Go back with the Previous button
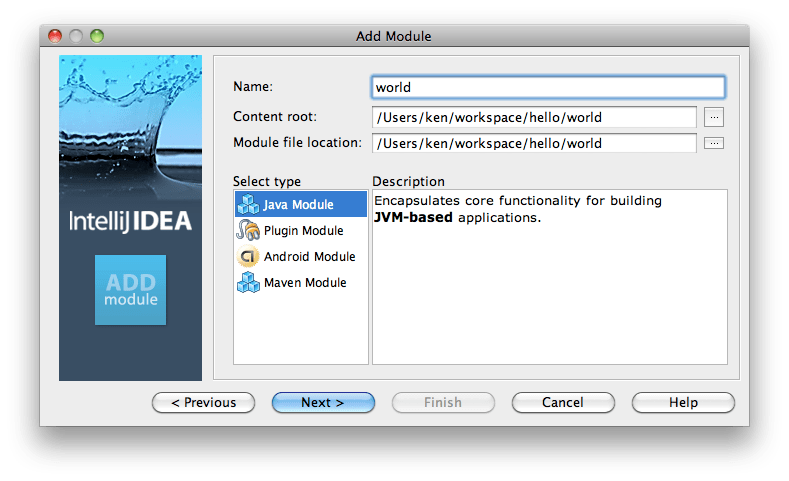Viewport: 789px width, 481px height. 203,403
